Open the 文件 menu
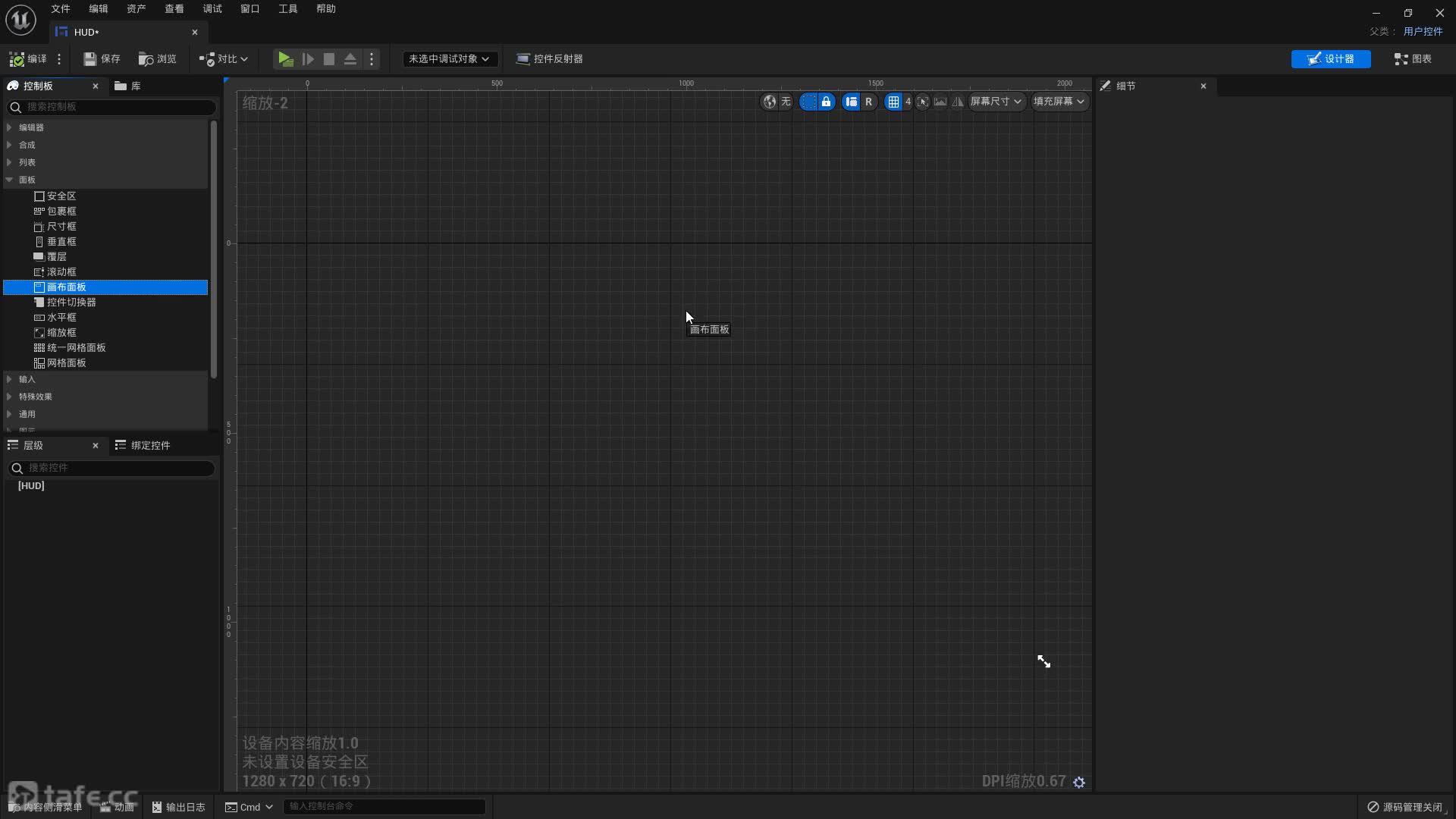The width and height of the screenshot is (1456, 819). coord(61,9)
